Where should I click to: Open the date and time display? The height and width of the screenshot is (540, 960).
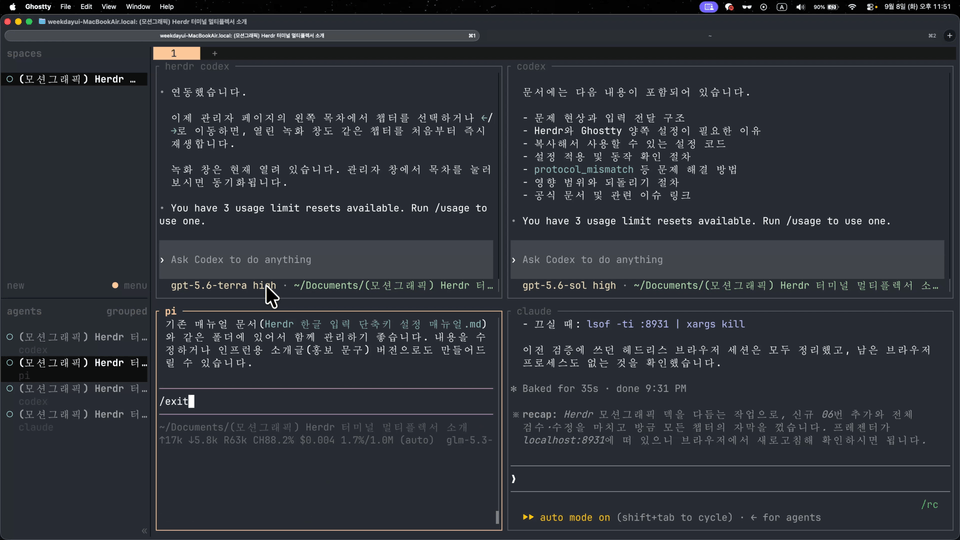(917, 7)
